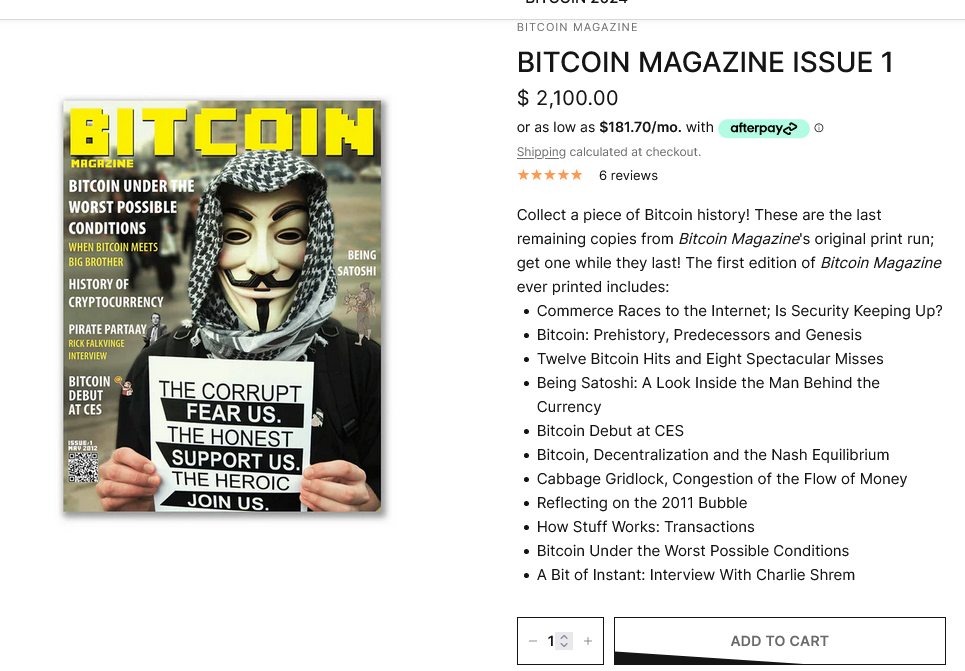Screen dimensions: 965x671
Task: Click the Guy Fawkes mask on cover
Action: 265,259
